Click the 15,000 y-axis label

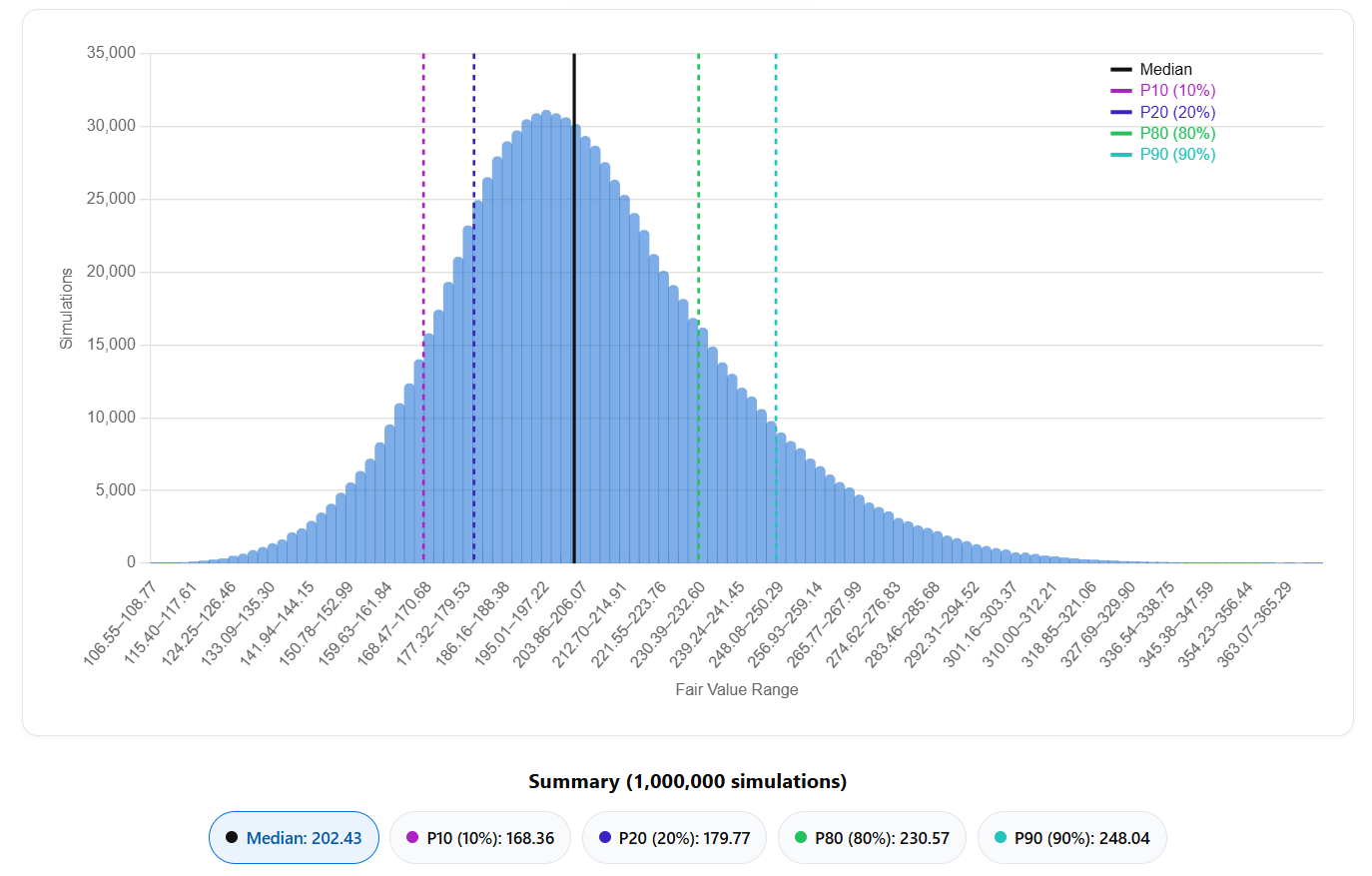(x=111, y=345)
